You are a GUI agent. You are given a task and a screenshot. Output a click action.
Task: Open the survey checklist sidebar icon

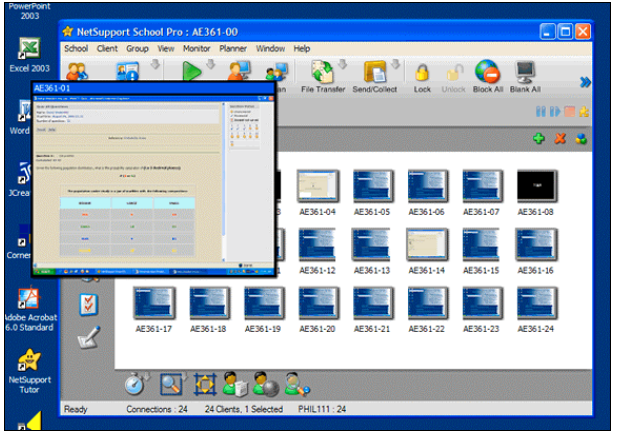click(x=88, y=302)
